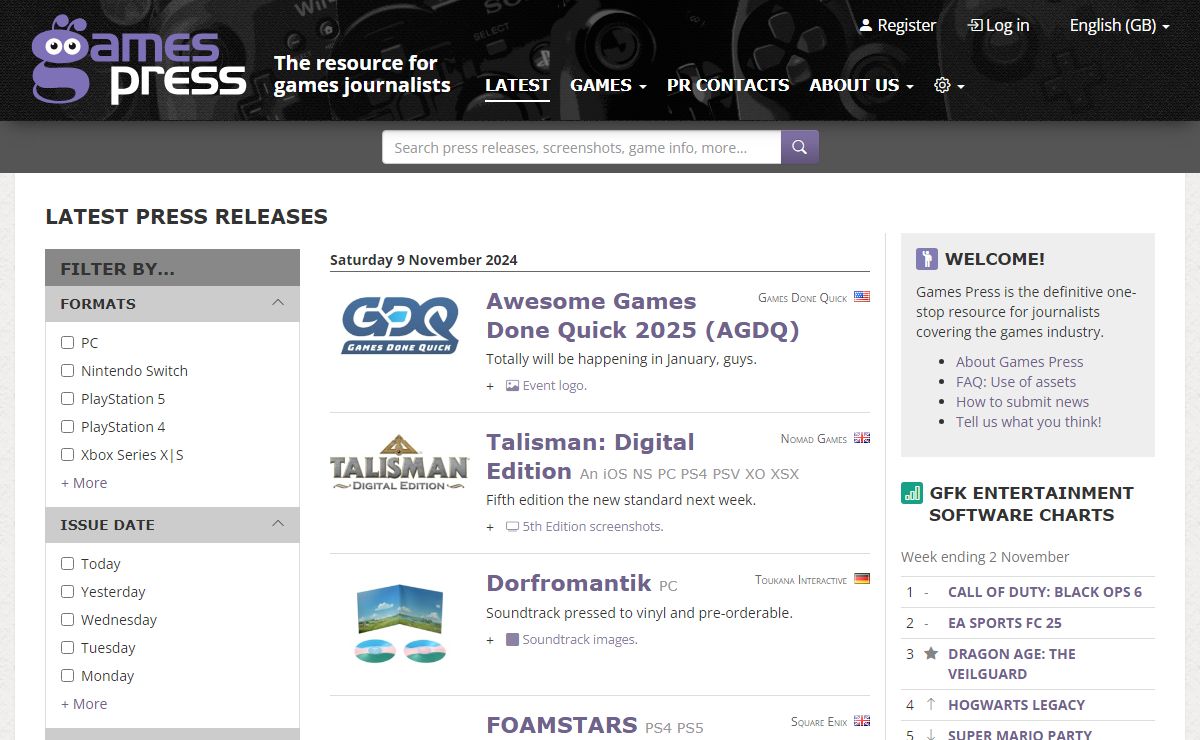Click the Talisman logo thumbnail
Image resolution: width=1200 pixels, height=740 pixels.
coord(400,463)
